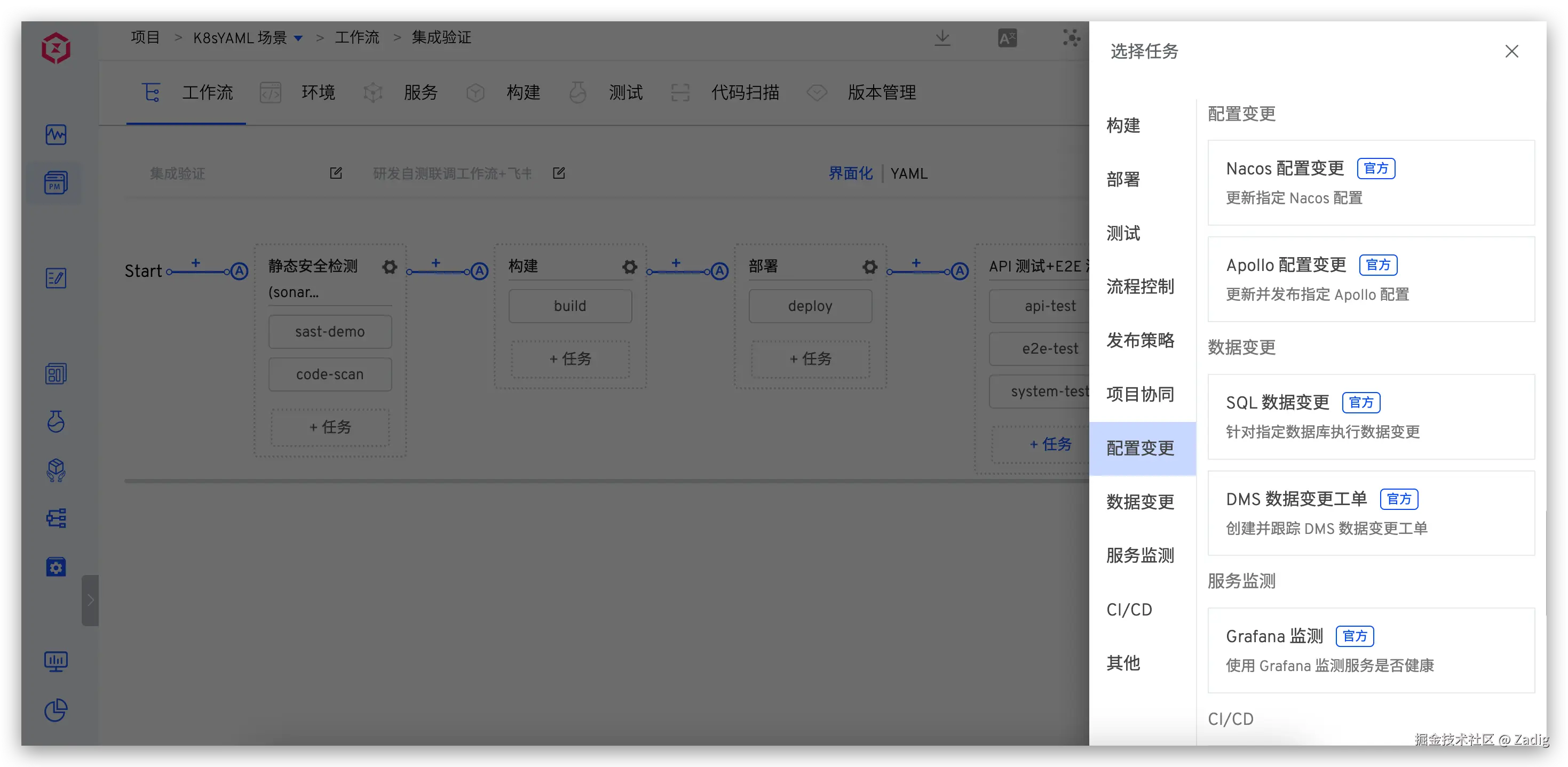Open the pie chart statistics sidebar icon

56,710
